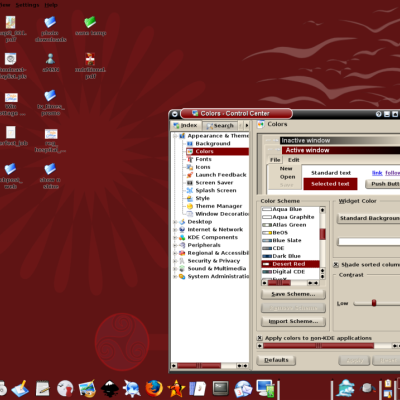Click the Save Scheme... button
This screenshot has width=400, height=400.
coord(293,294)
